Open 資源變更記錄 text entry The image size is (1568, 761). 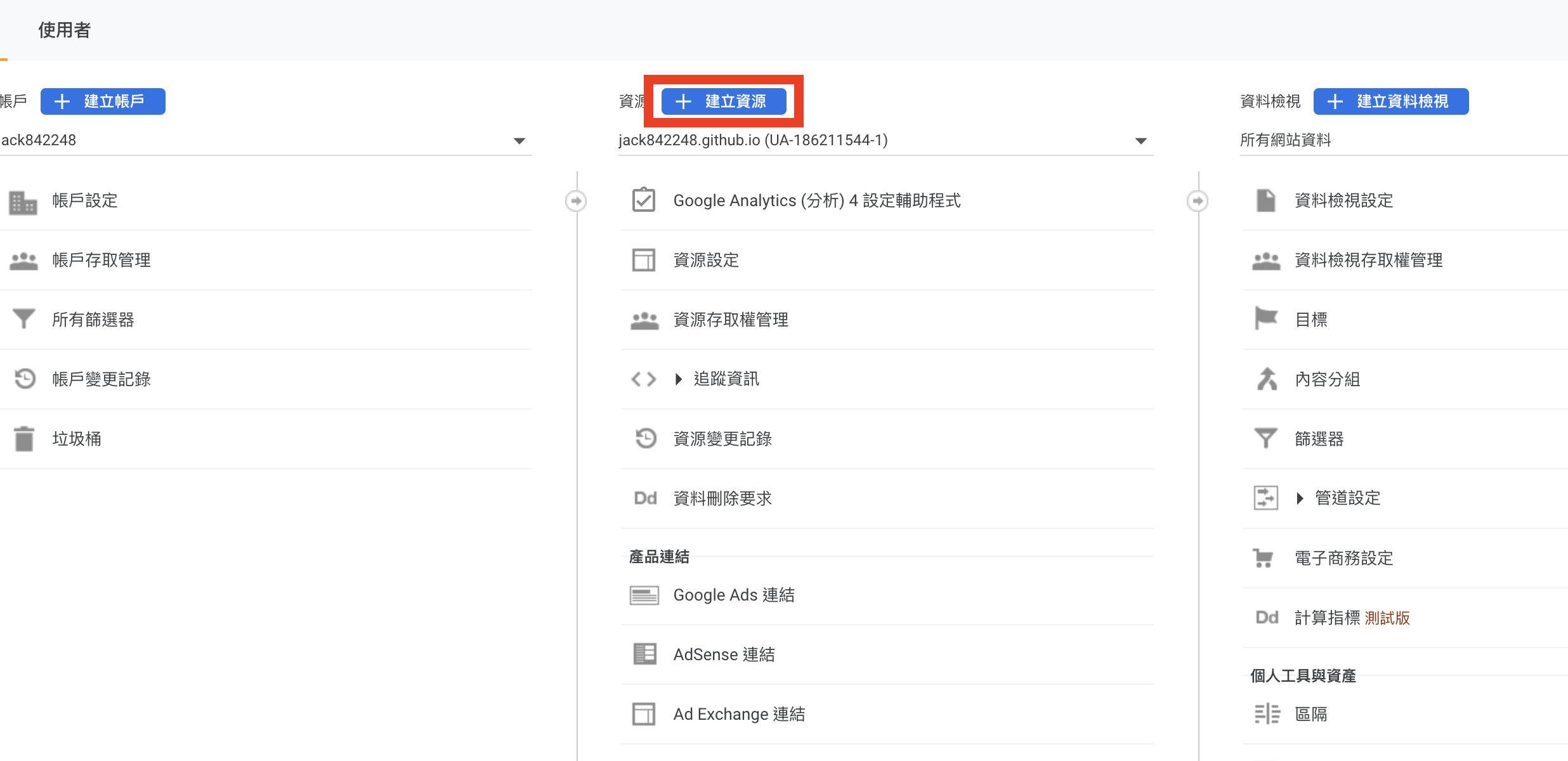tap(722, 439)
